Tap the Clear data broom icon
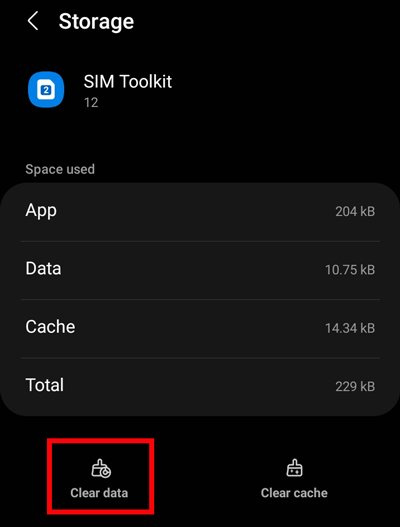This screenshot has height=527, width=400. coord(101,469)
